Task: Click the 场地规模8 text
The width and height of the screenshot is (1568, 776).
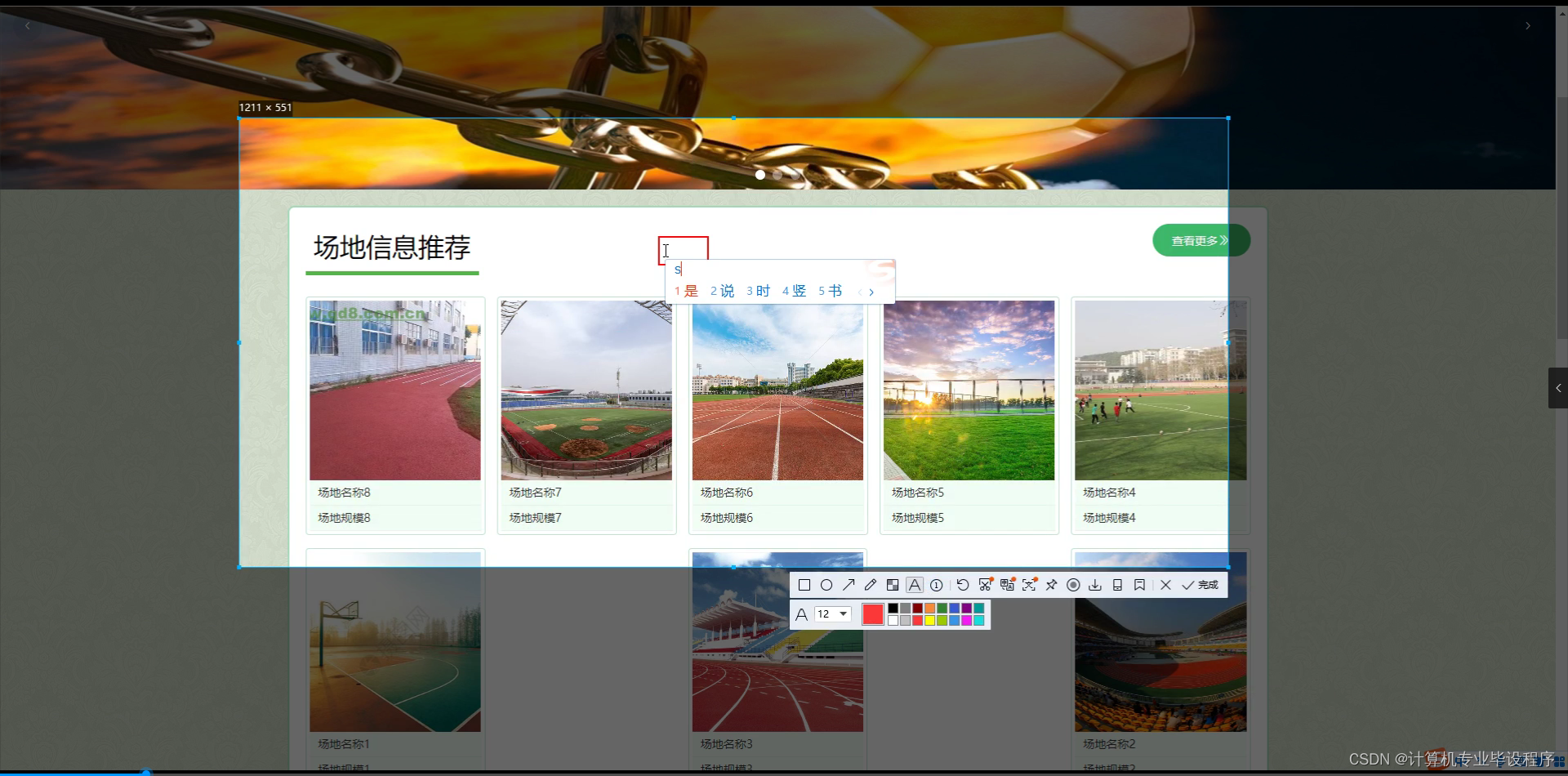Action: click(x=344, y=518)
